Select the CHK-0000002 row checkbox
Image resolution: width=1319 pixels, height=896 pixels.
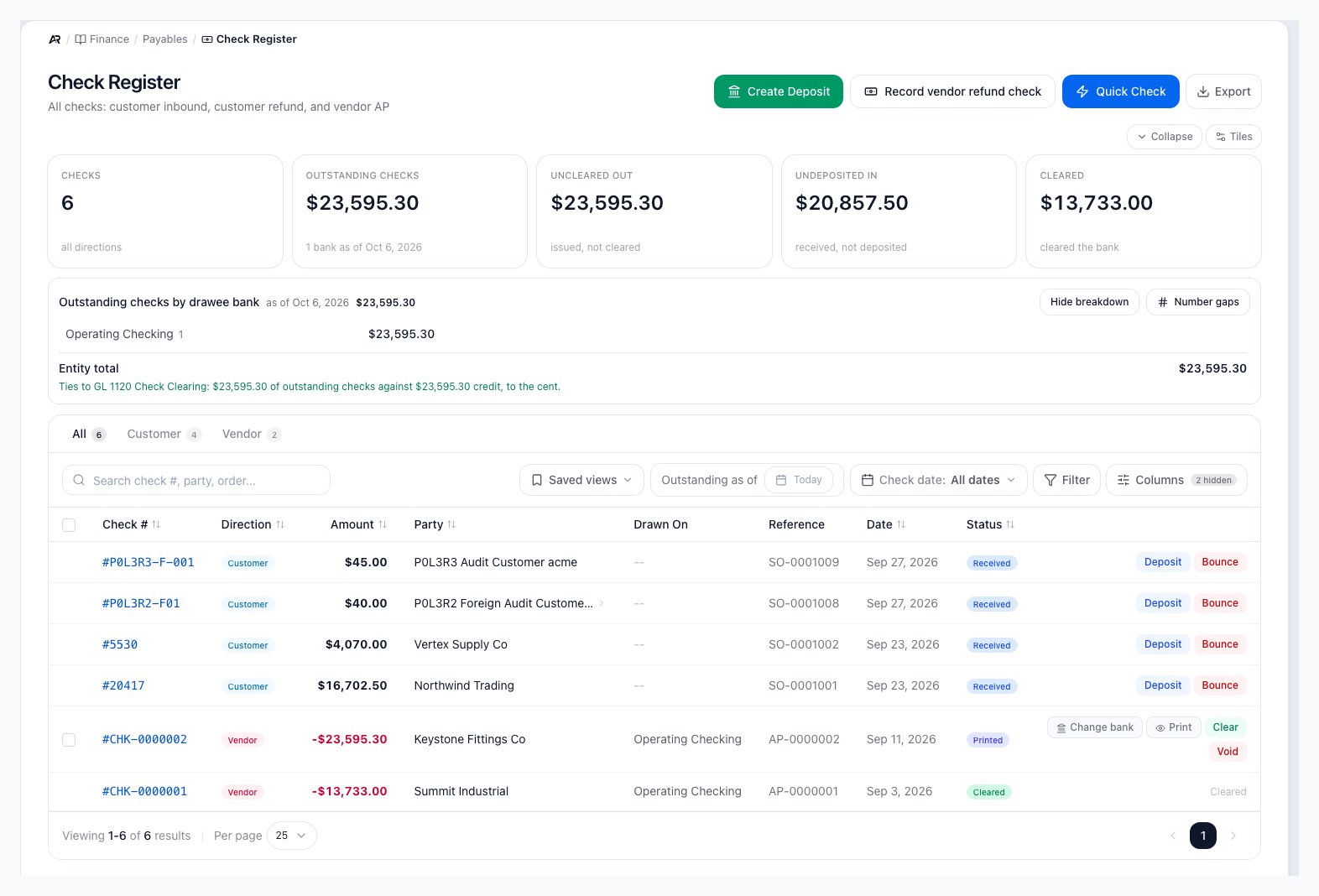(69, 740)
